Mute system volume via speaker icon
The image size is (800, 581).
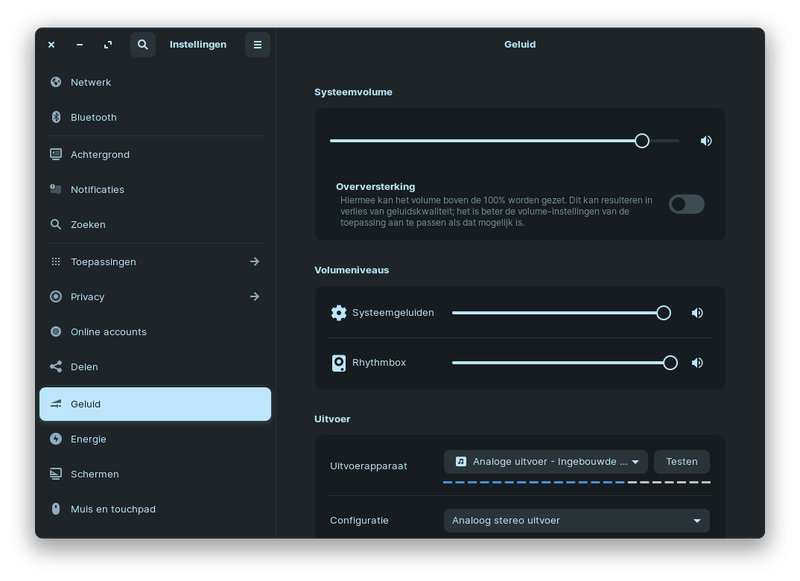[x=706, y=141]
